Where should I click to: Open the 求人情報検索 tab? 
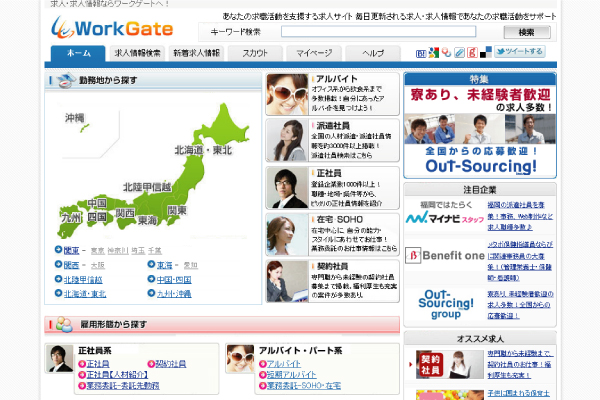(x=137, y=52)
